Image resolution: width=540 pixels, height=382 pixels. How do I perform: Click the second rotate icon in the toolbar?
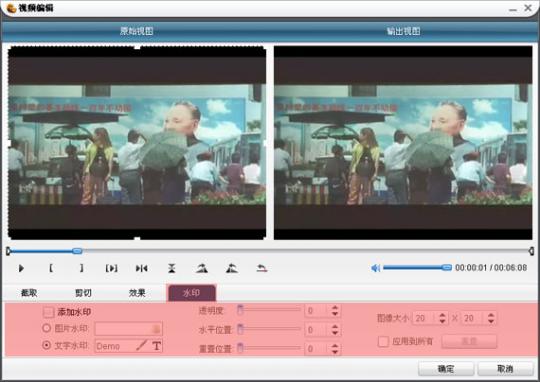(x=232, y=268)
